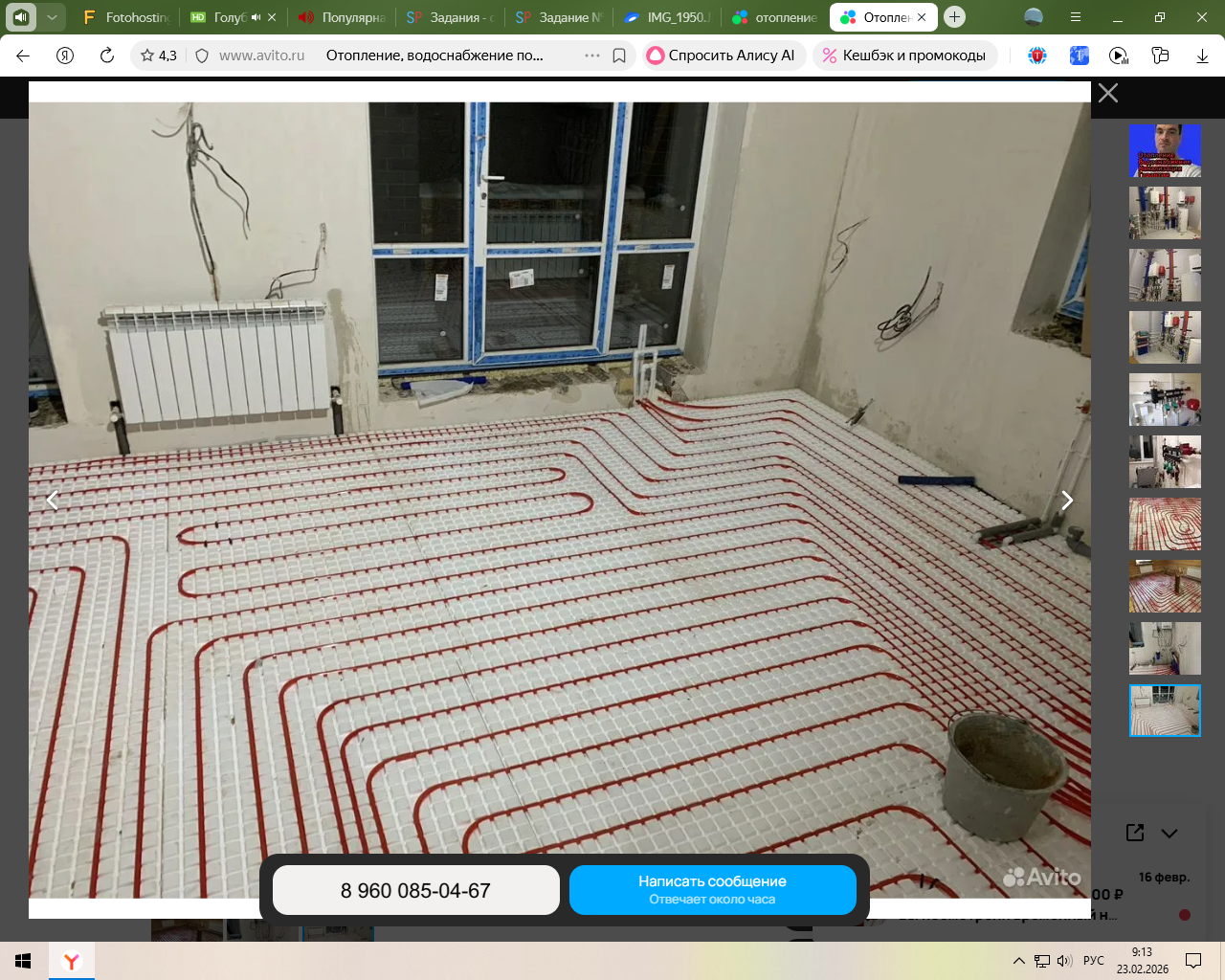
Task: Select the fourth gallery thumbnail
Action: coord(1165,338)
